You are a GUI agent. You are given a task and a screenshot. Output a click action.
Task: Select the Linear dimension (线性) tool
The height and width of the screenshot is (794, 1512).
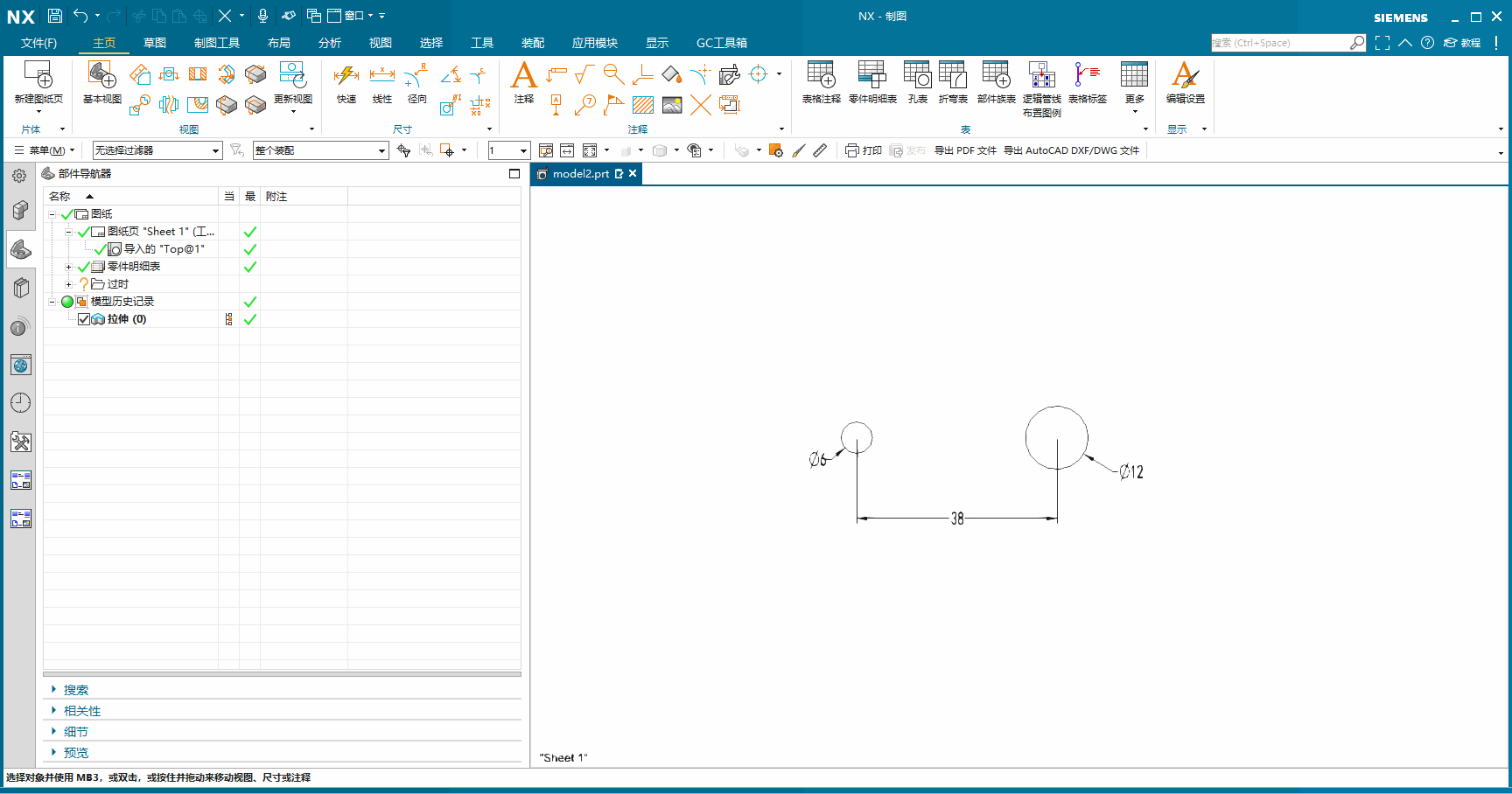tap(381, 76)
